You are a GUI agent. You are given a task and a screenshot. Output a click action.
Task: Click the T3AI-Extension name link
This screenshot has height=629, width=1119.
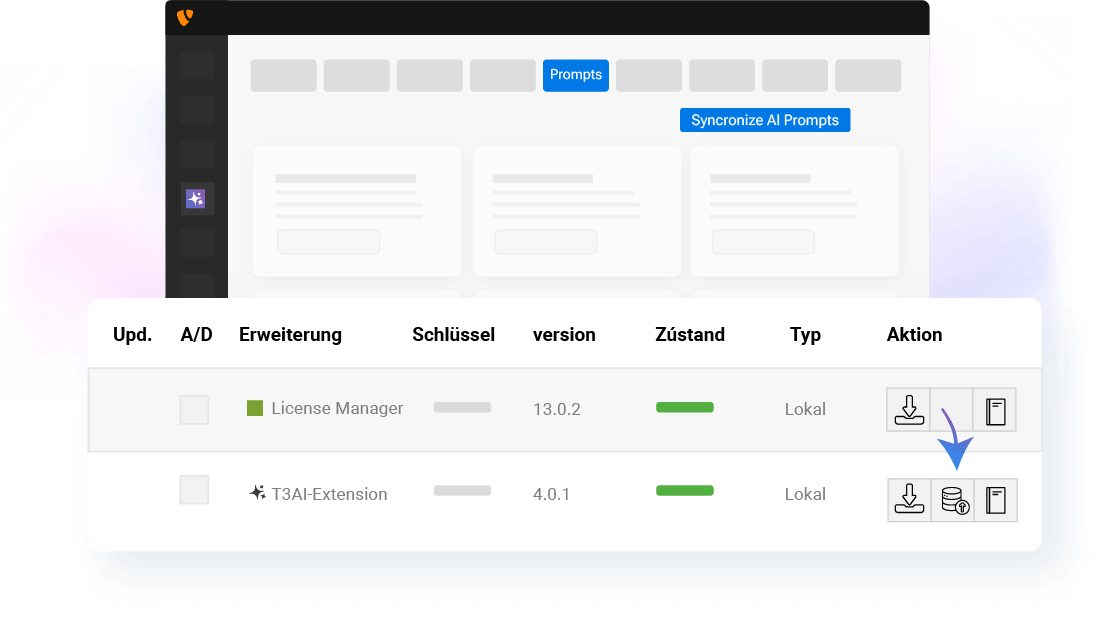330,493
